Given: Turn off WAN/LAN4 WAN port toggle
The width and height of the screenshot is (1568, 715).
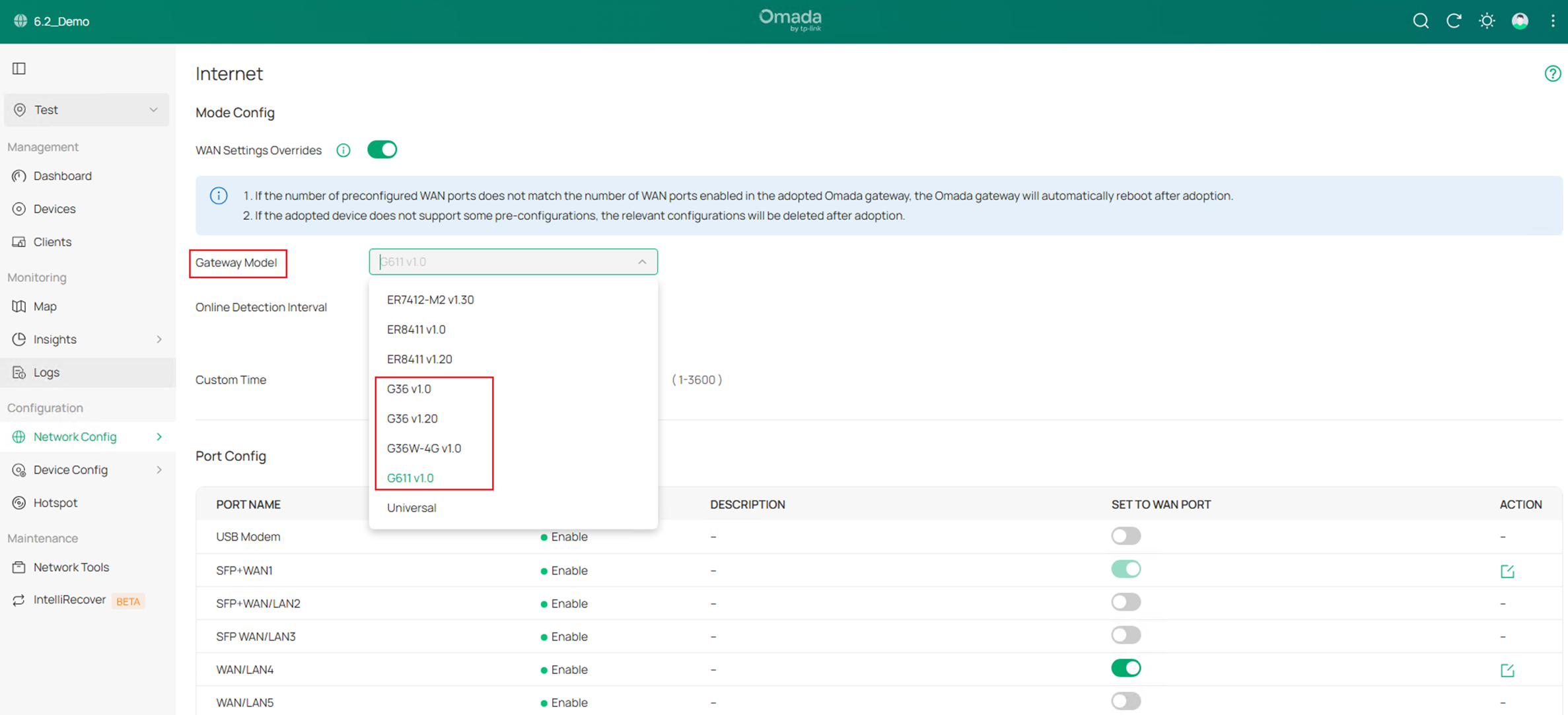Looking at the screenshot, I should [1125, 669].
